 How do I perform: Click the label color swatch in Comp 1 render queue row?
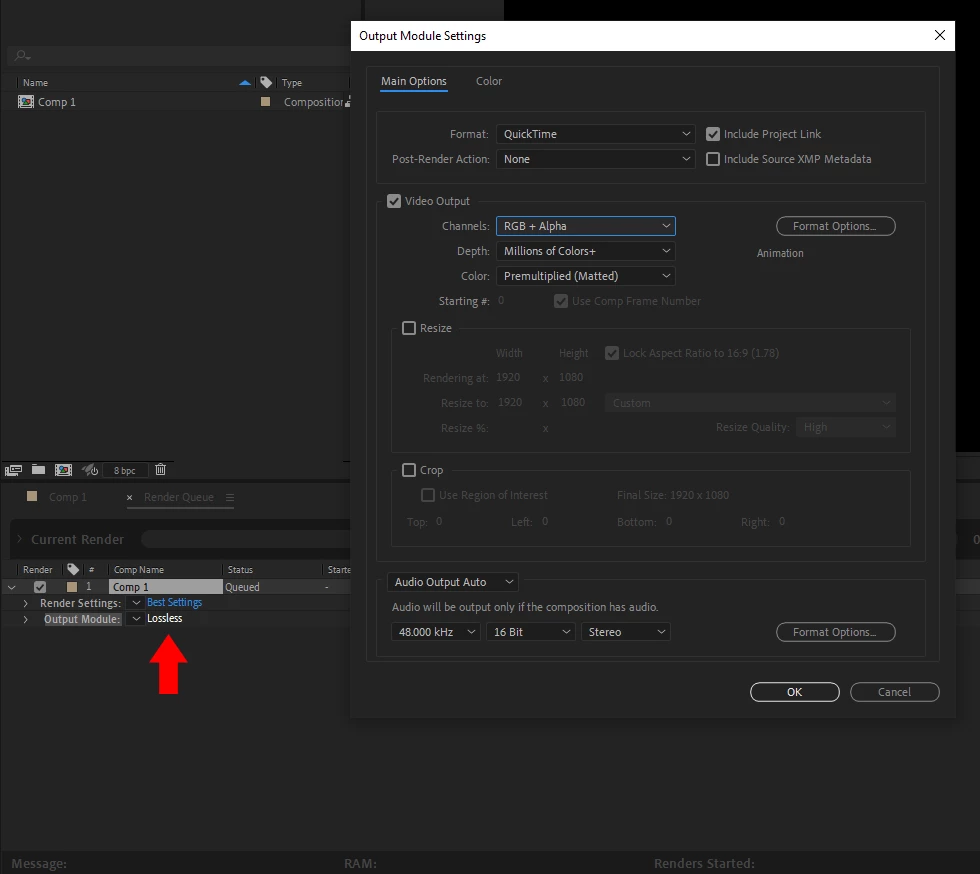tap(72, 586)
